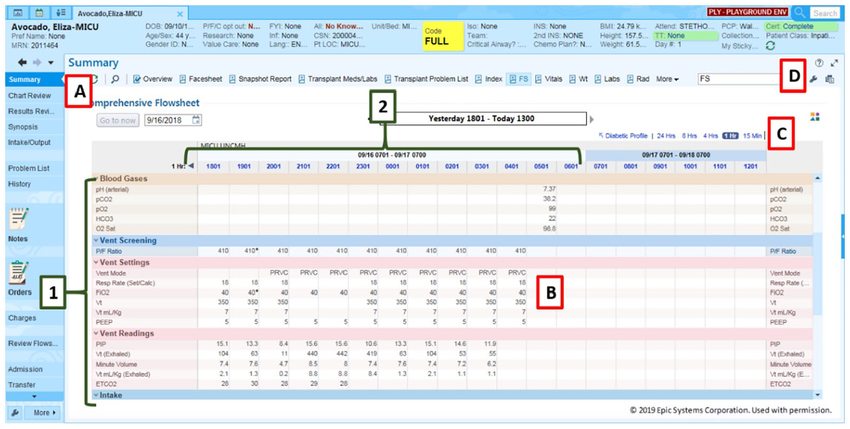
Task: Click the report search field containing FS
Action: (738, 79)
